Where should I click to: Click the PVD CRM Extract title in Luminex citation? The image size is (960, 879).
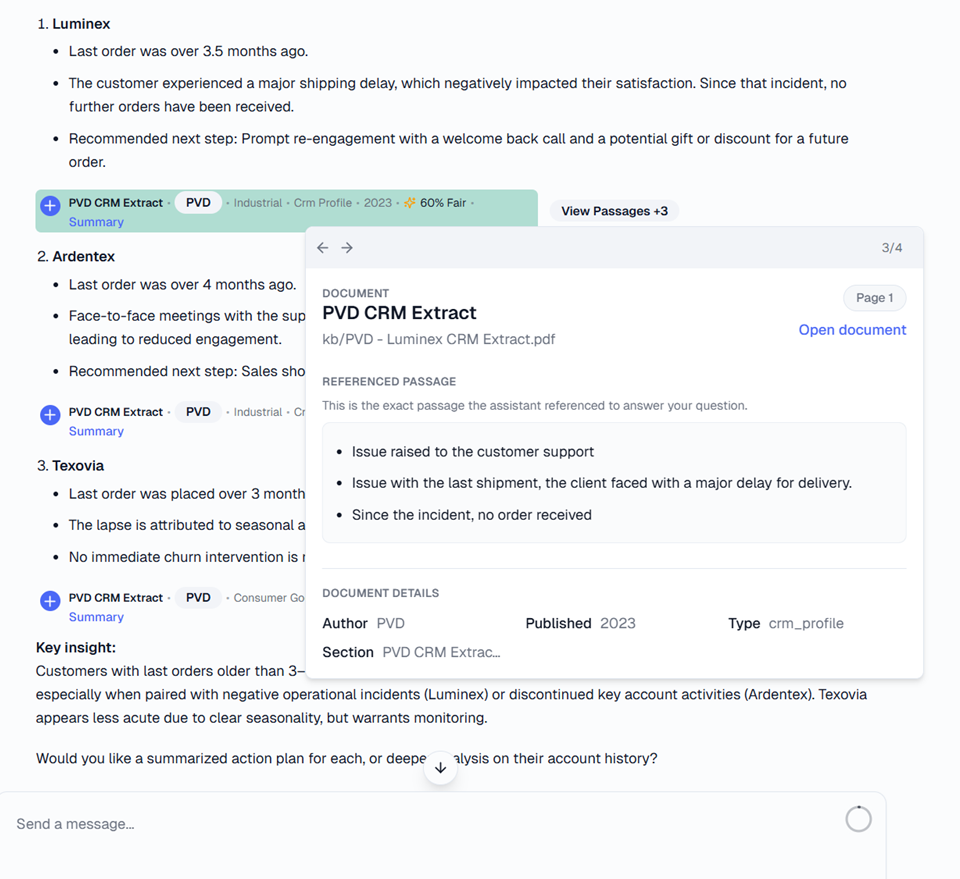116,203
